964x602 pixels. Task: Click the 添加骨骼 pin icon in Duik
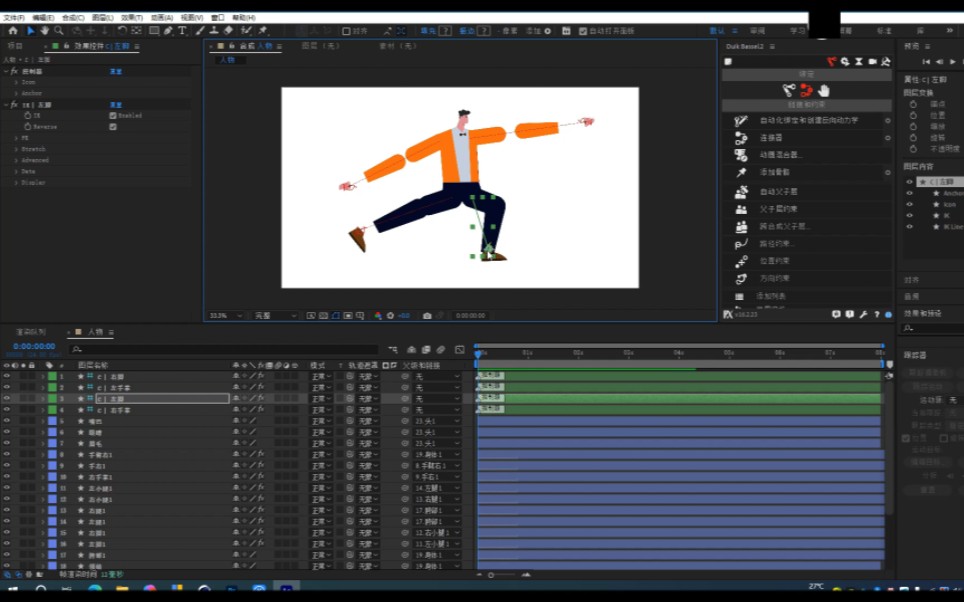[741, 174]
